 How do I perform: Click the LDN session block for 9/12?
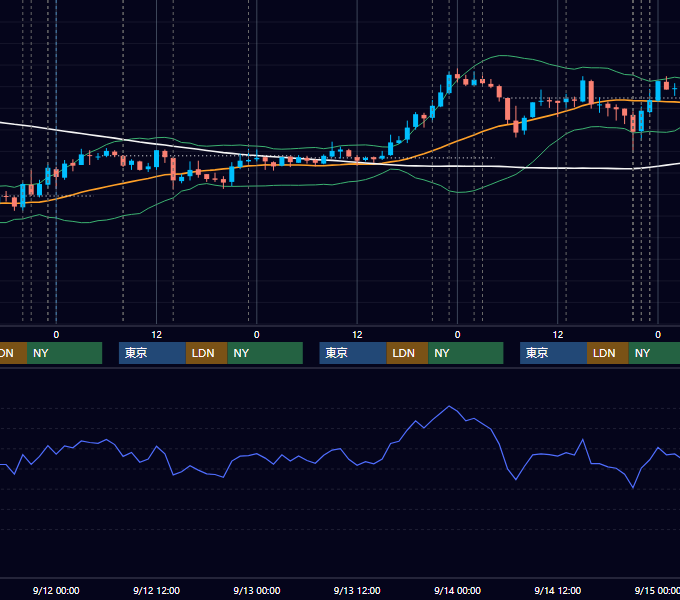(x=206, y=353)
